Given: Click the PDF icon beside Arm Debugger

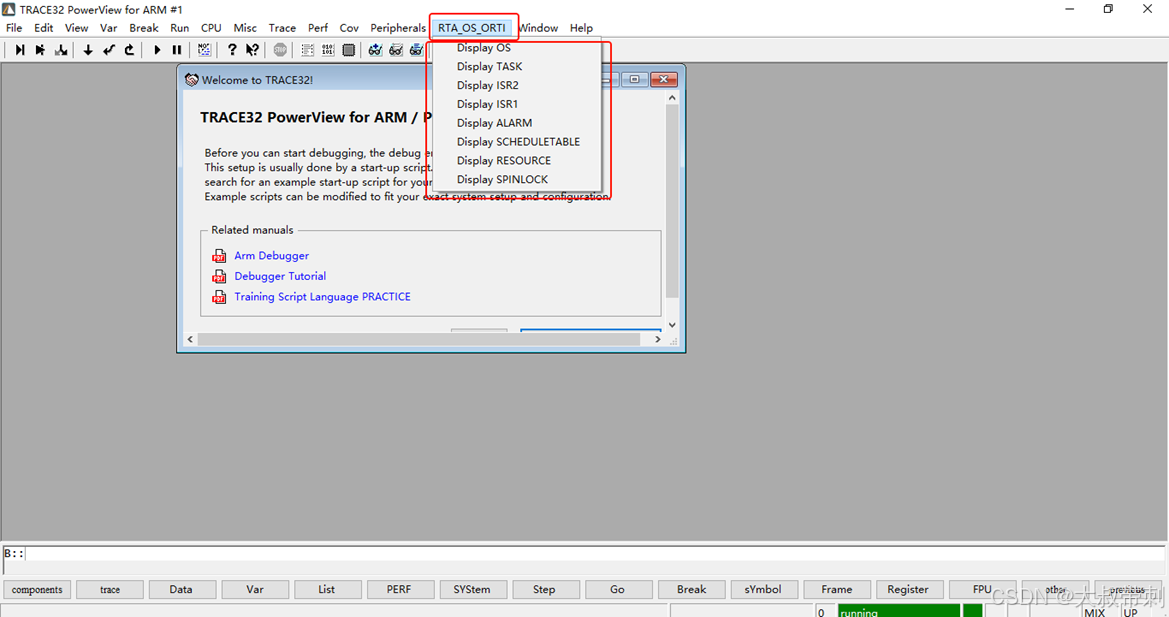Looking at the screenshot, I should [x=219, y=256].
